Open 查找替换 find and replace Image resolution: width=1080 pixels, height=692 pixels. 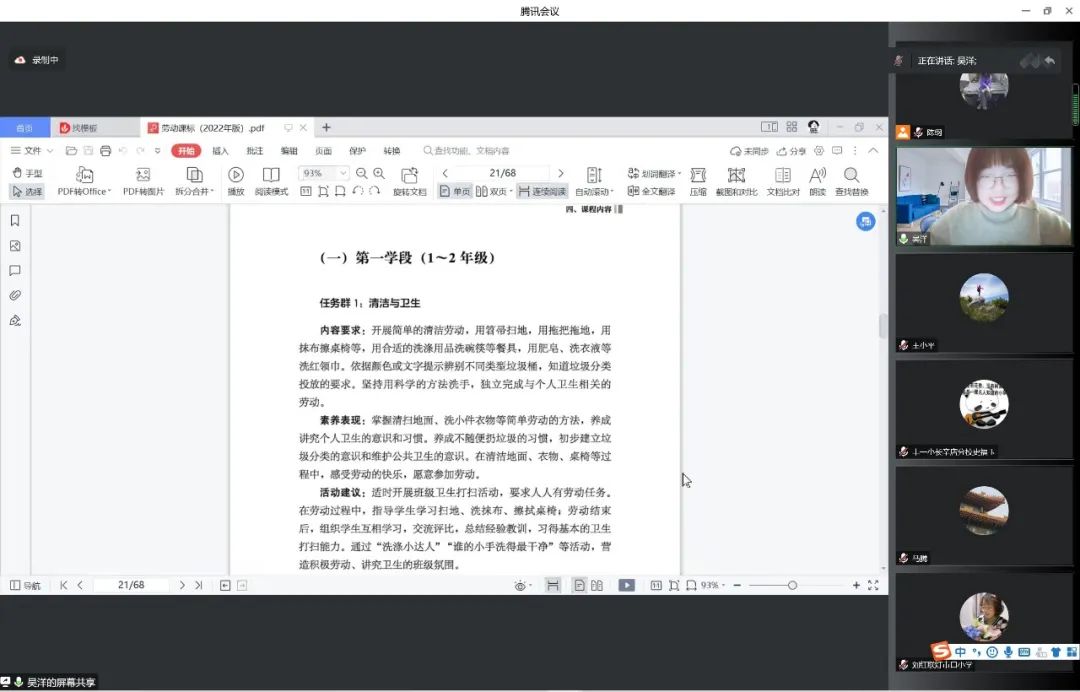pos(851,181)
